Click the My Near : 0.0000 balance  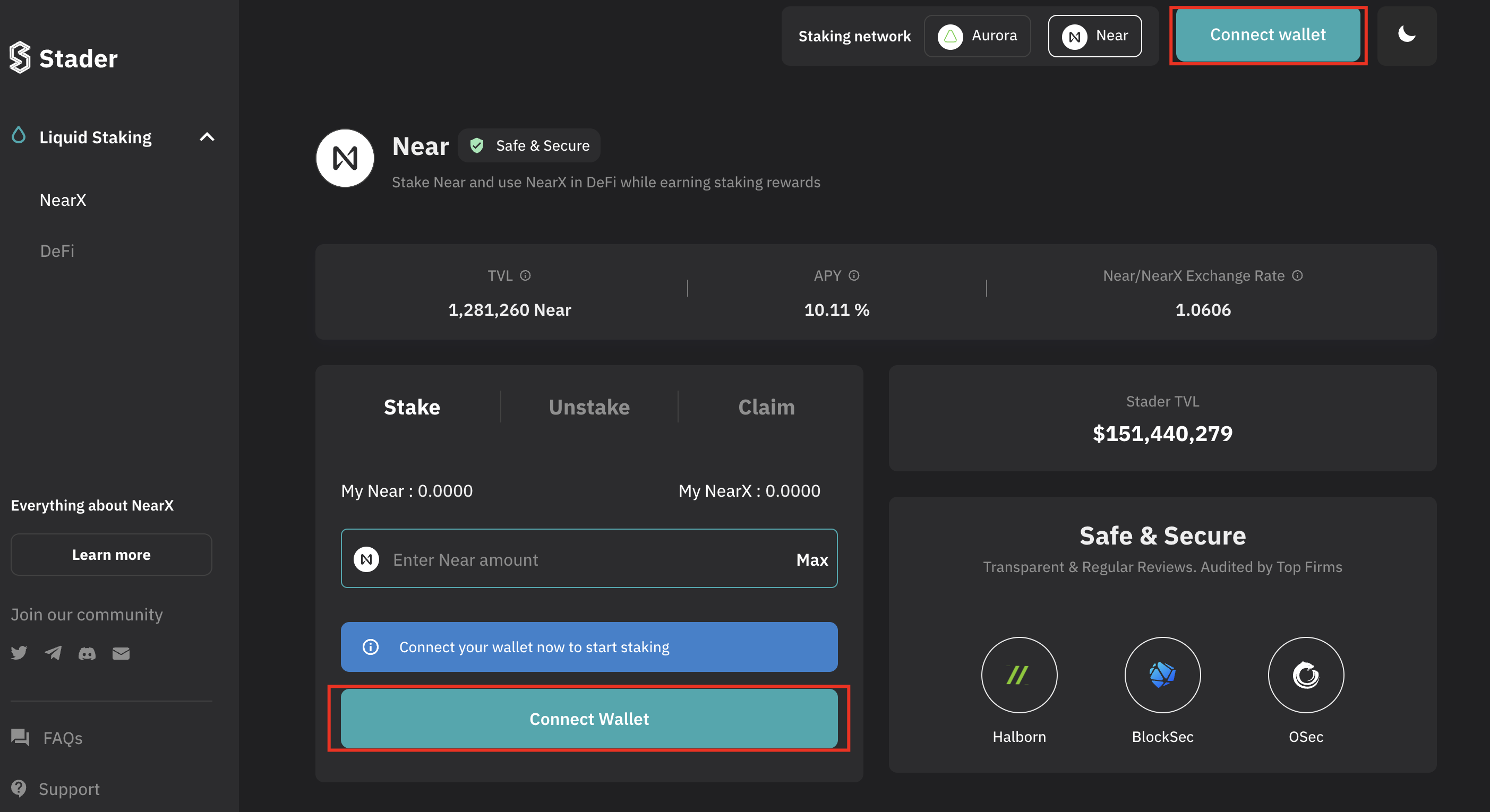407,491
